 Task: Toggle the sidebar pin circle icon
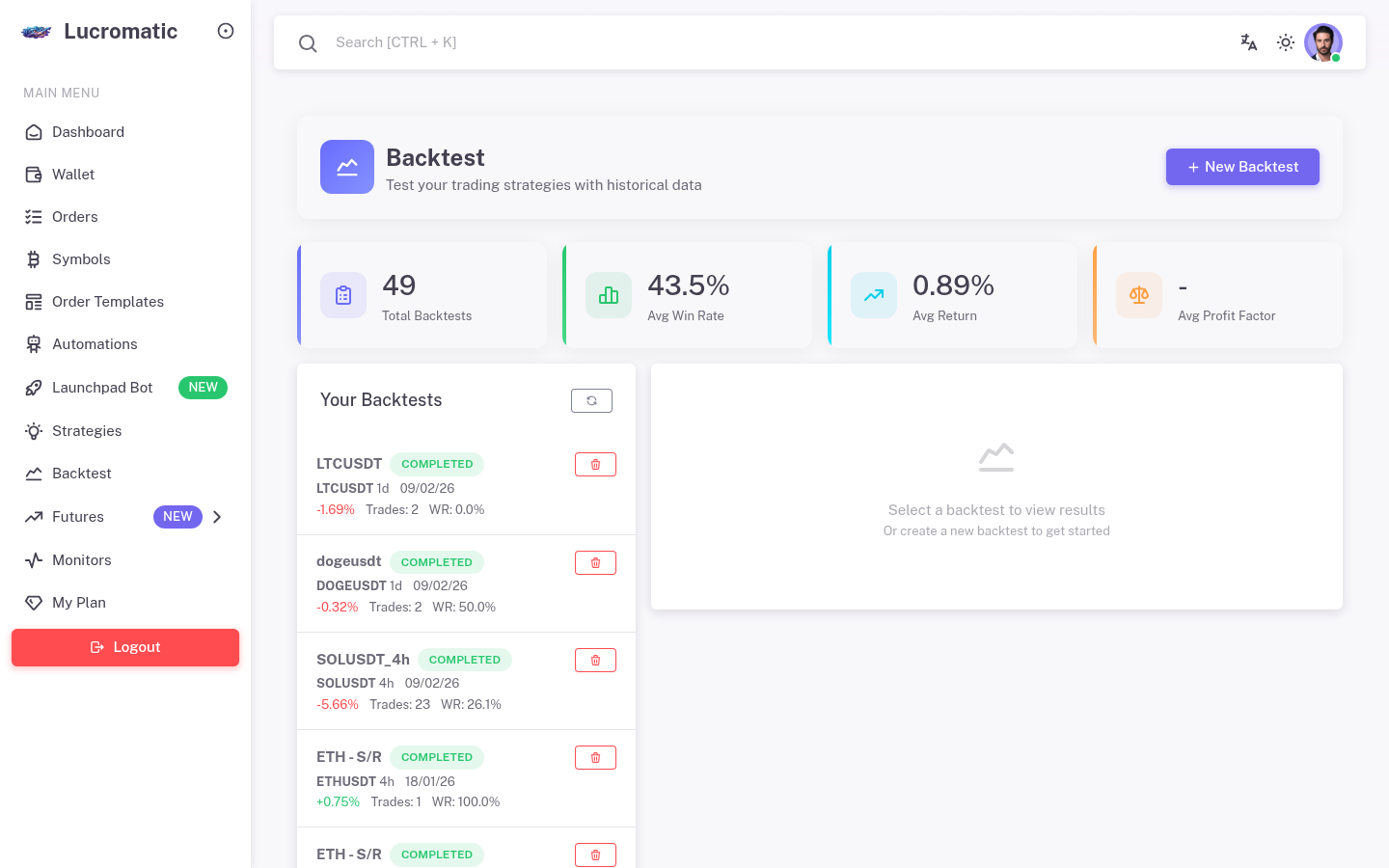(x=225, y=31)
